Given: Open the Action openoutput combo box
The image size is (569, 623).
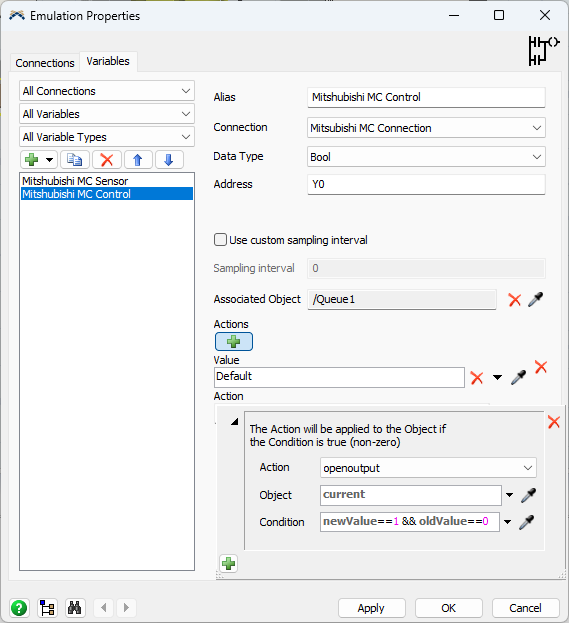Looking at the screenshot, I should (428, 468).
